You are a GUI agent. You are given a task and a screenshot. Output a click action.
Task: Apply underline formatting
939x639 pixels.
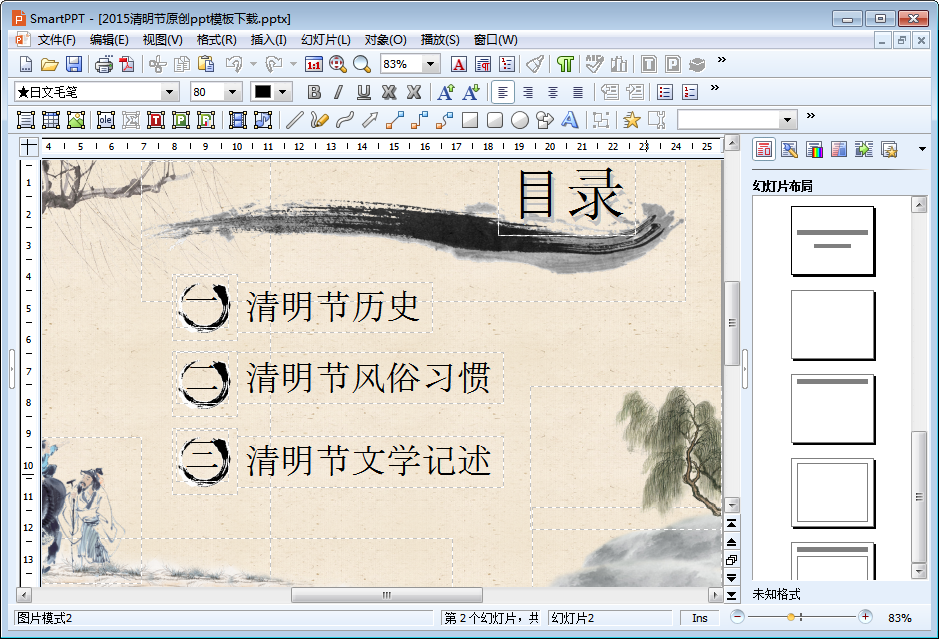tap(364, 92)
